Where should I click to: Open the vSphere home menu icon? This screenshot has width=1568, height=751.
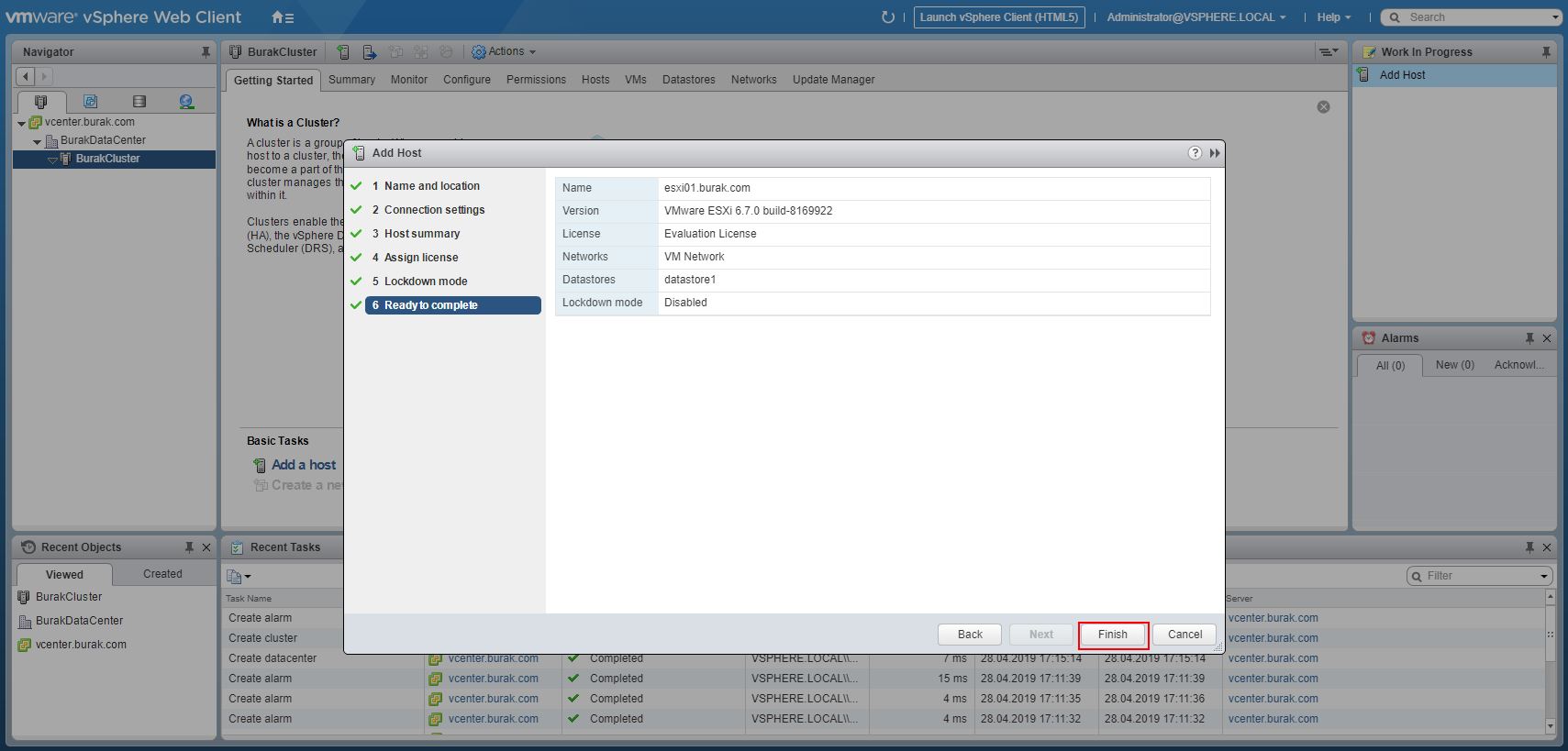283,17
